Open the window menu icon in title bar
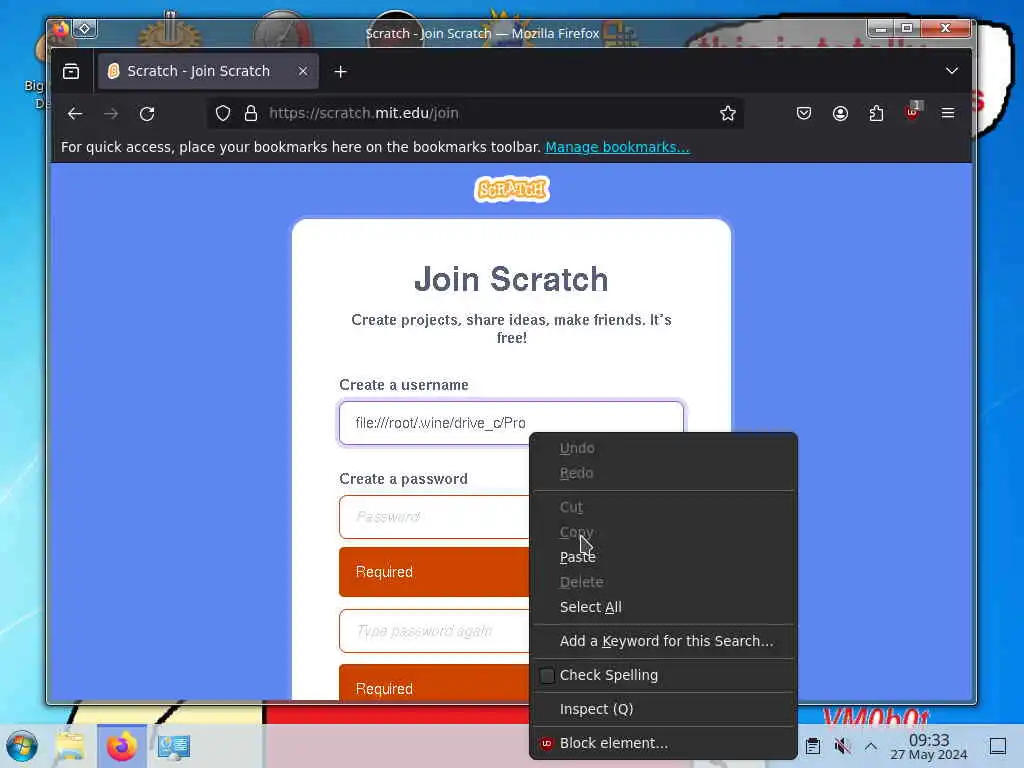Screen dimensions: 1024x768 click(85, 28)
